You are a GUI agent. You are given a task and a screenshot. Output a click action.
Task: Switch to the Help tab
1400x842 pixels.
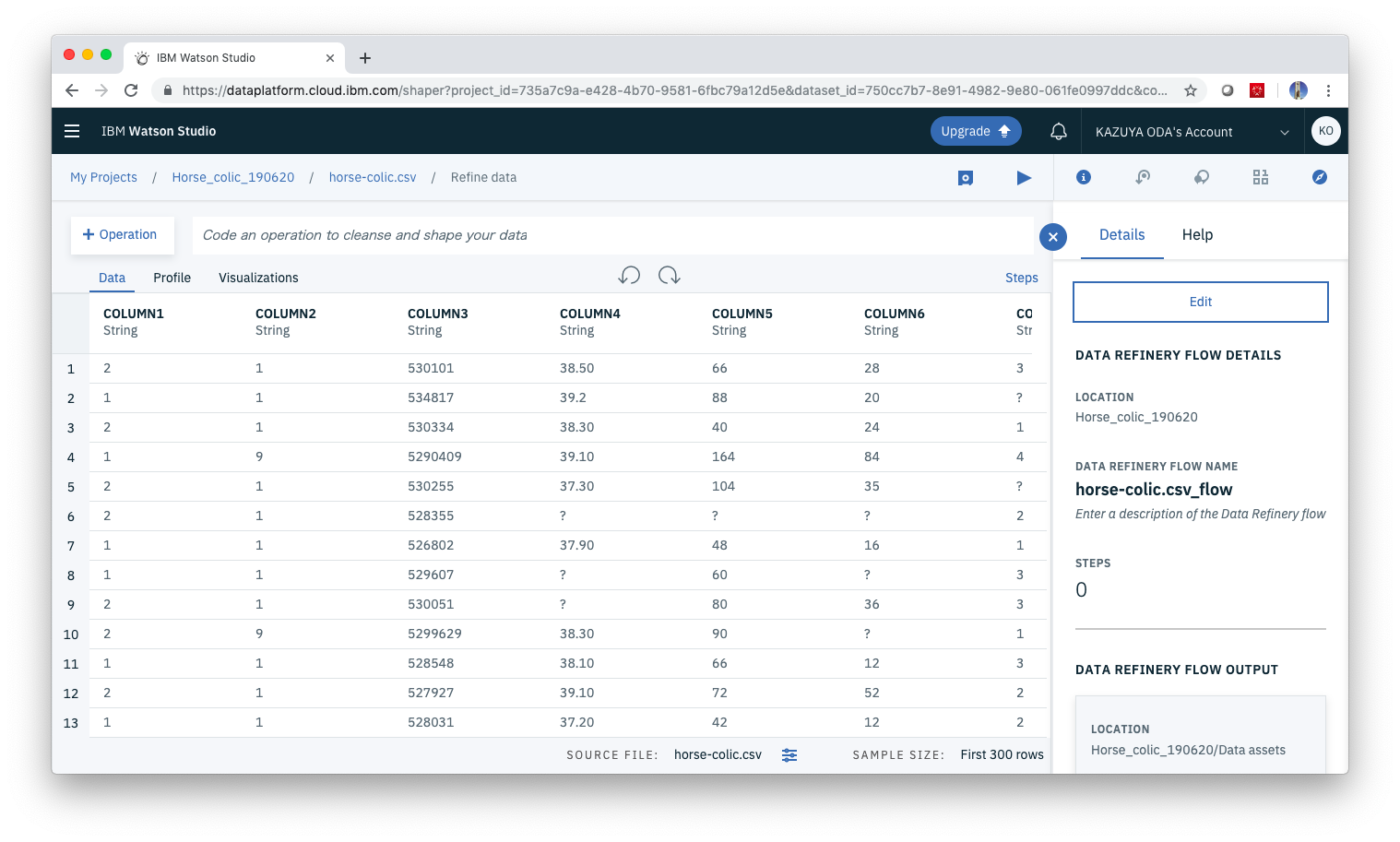[1197, 235]
